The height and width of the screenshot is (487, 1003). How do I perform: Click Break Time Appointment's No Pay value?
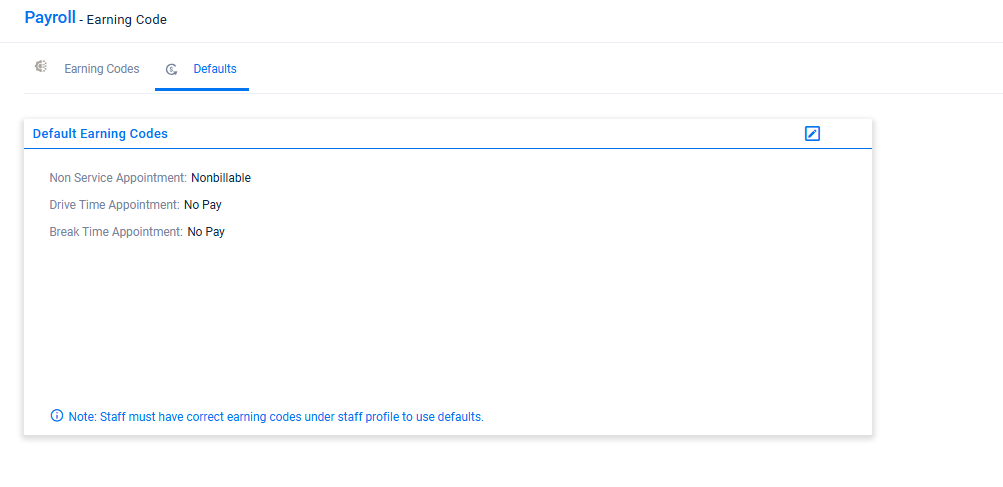(206, 232)
